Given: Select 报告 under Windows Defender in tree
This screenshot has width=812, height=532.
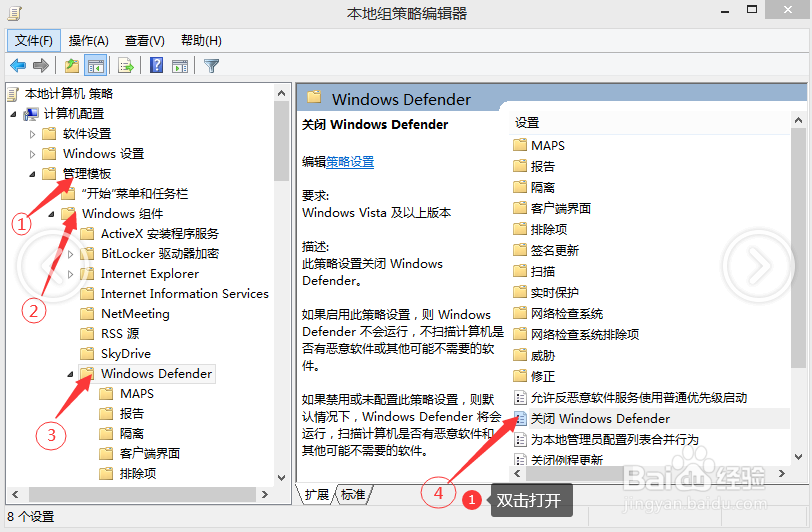Looking at the screenshot, I should click(x=132, y=413).
